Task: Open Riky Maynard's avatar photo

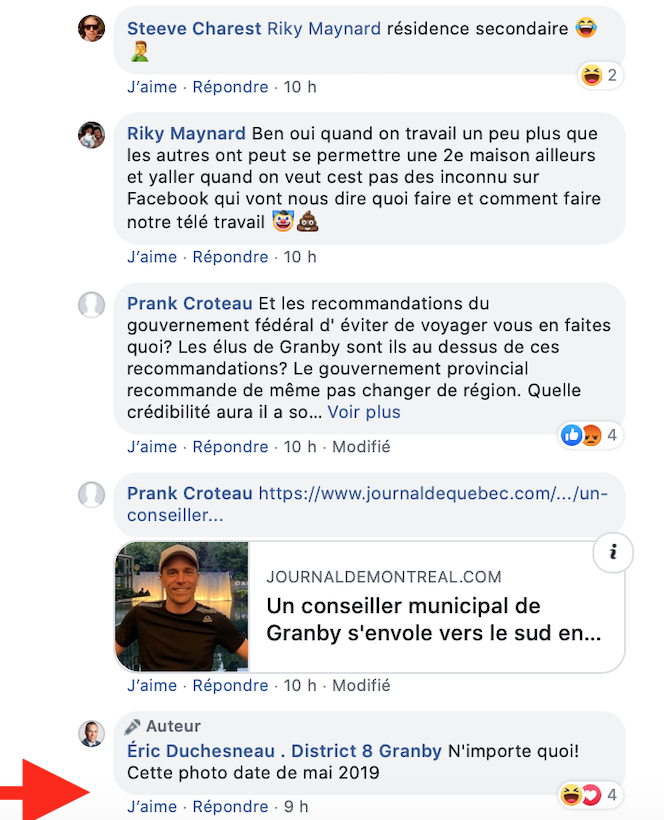Action: [91, 135]
